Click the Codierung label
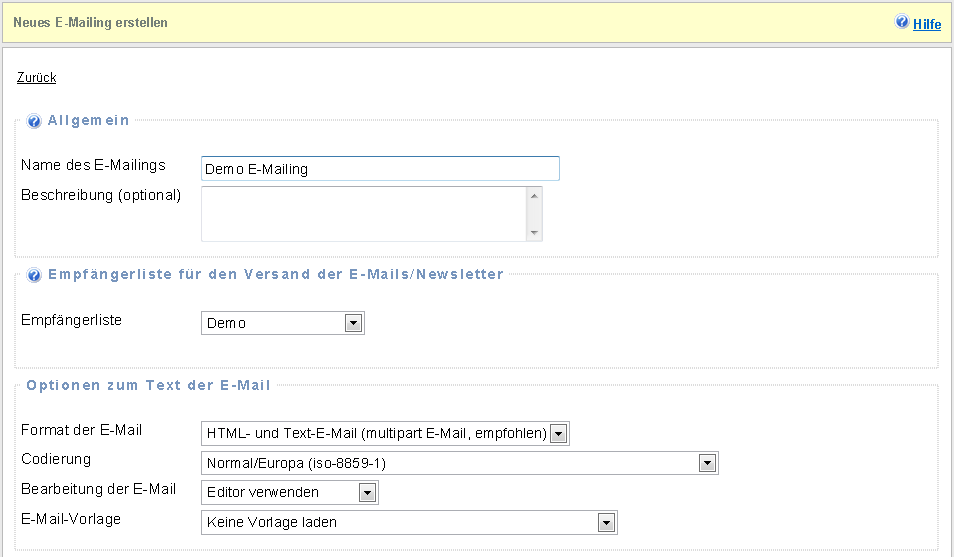The image size is (954, 557). point(56,459)
